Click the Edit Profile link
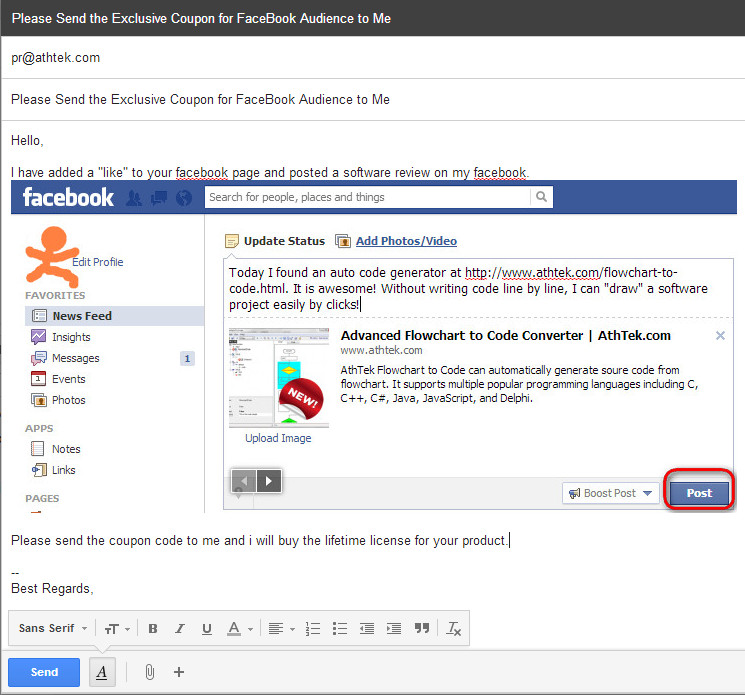The width and height of the screenshot is (745, 695). pos(97,262)
